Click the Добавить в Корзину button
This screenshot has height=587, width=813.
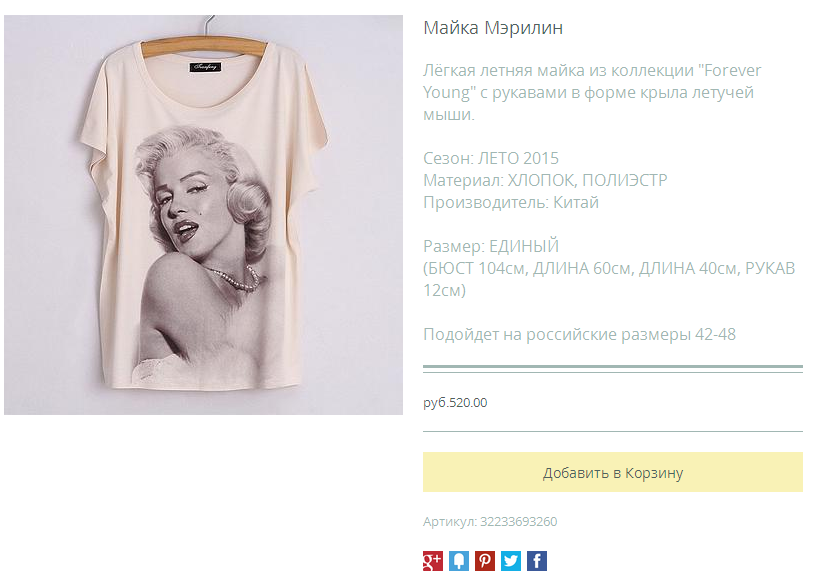[613, 472]
